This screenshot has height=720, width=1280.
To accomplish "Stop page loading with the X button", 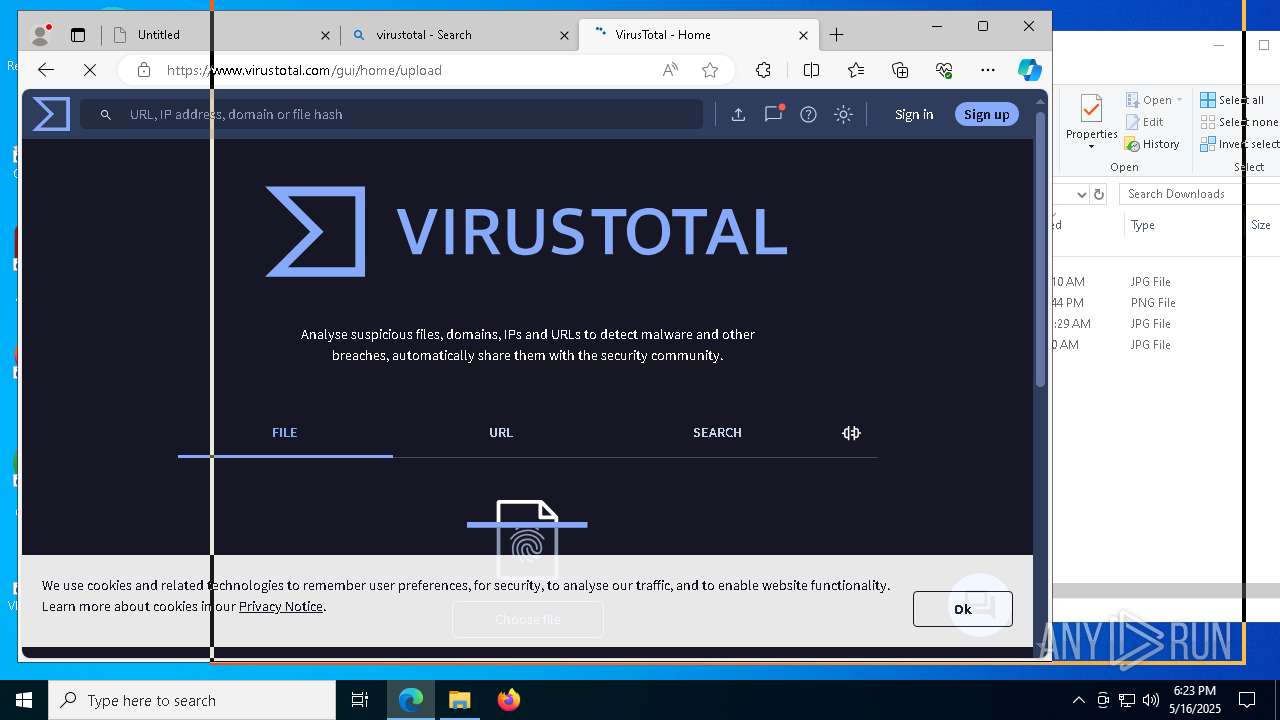I will coord(89,70).
